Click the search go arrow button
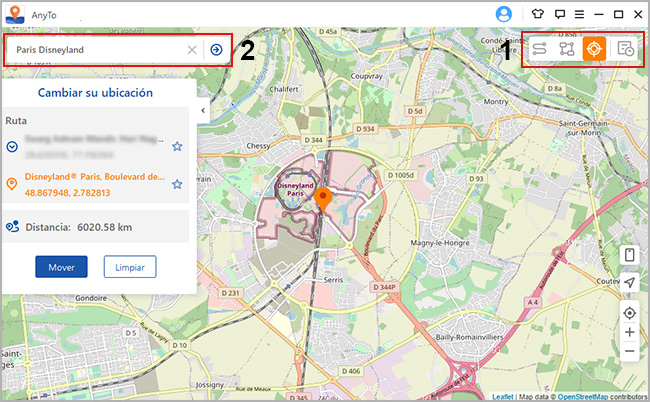This screenshot has height=402, width=650. pyautogui.click(x=216, y=50)
